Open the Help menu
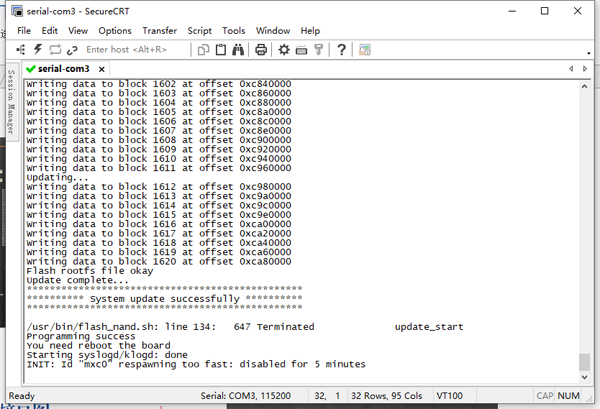Screen dimensions: 600x409 click(310, 31)
